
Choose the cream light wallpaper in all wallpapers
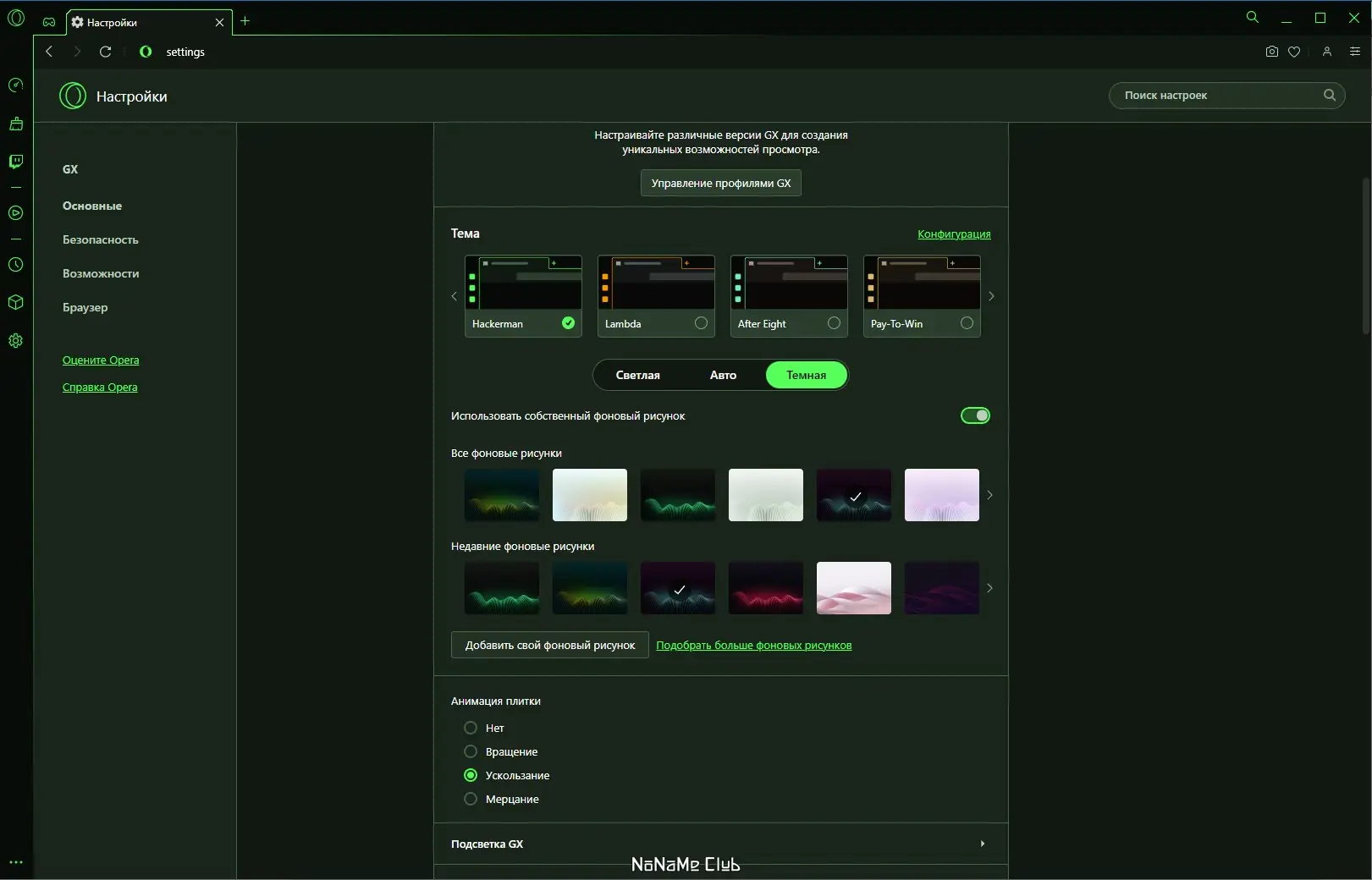(590, 495)
